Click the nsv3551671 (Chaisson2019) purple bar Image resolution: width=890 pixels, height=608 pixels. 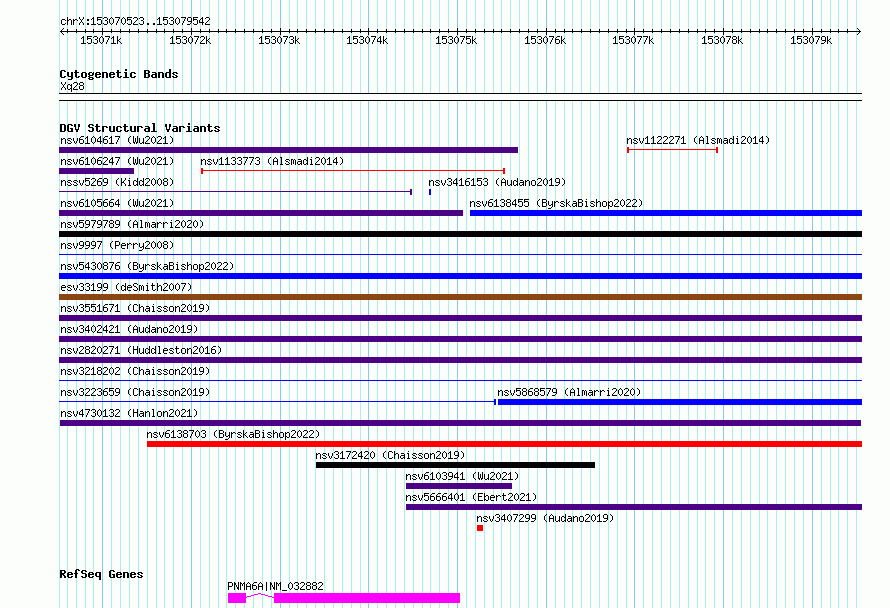point(460,318)
